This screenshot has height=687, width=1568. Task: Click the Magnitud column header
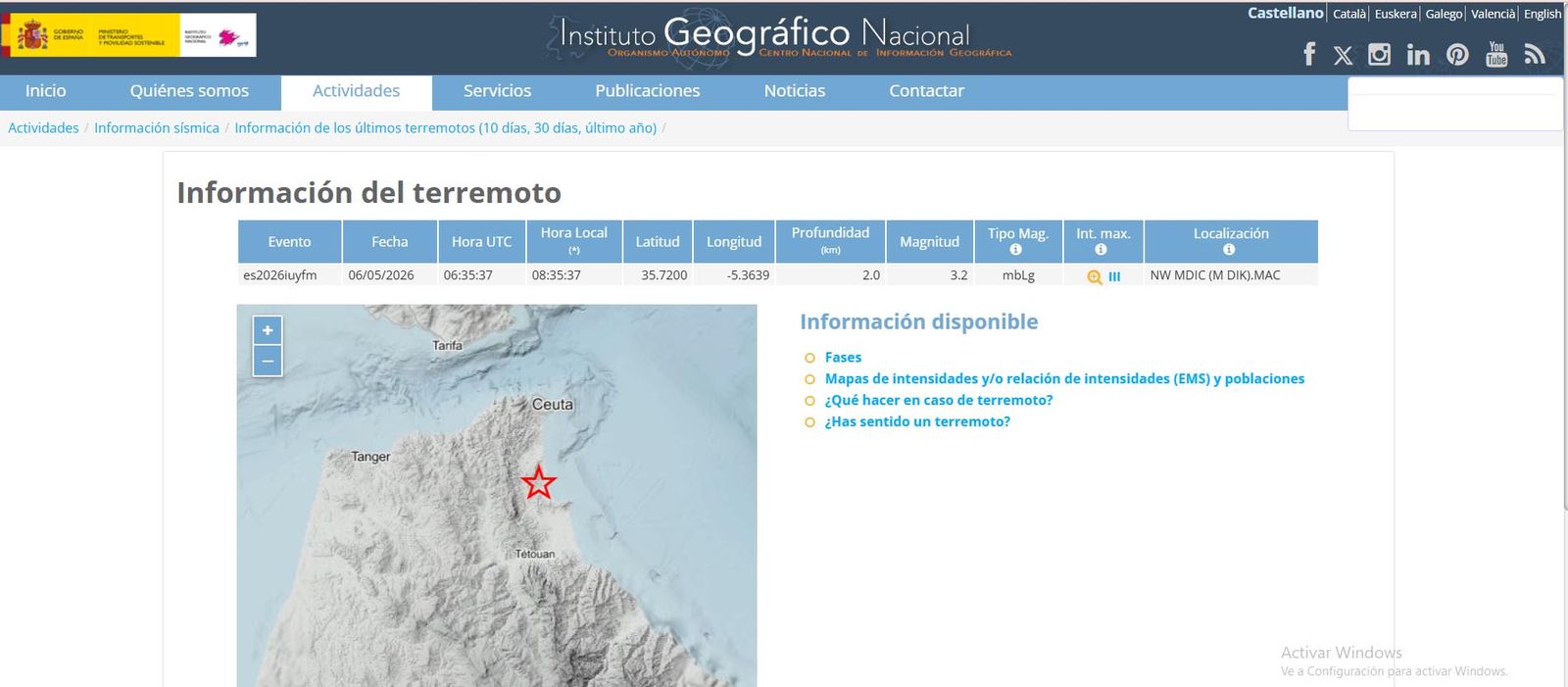coord(929,242)
